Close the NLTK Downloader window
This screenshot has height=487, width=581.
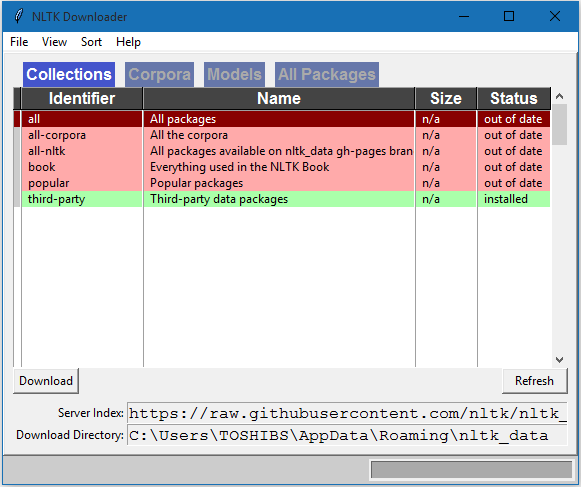pos(555,16)
